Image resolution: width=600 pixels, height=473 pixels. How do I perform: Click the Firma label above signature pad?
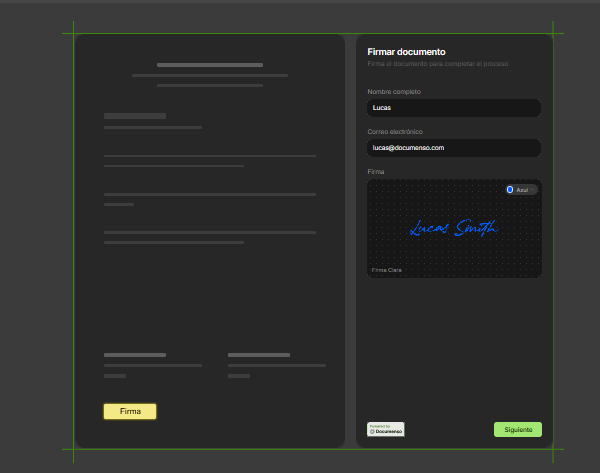[x=375, y=172]
